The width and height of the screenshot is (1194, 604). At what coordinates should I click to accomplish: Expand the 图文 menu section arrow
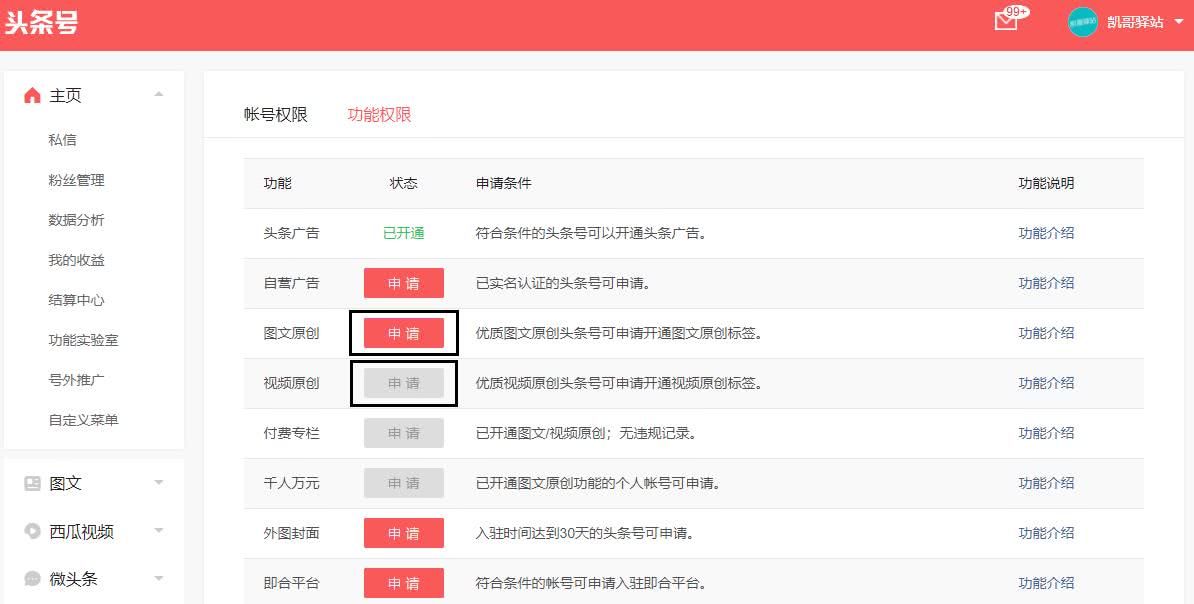click(x=158, y=482)
